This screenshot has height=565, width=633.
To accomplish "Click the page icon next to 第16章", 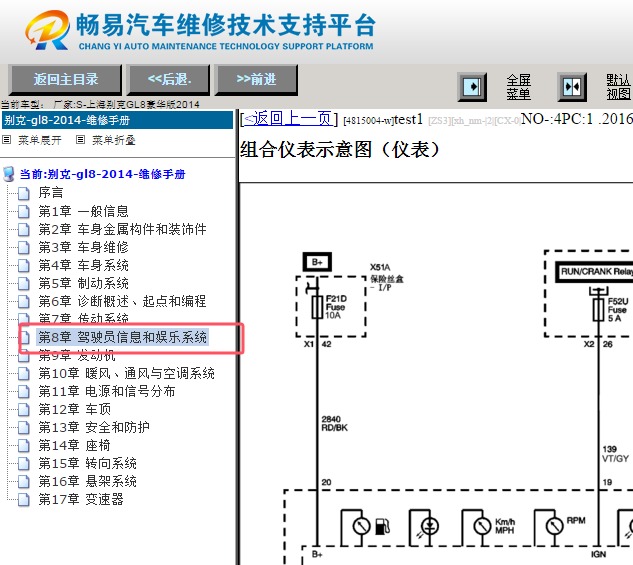I will [24, 481].
